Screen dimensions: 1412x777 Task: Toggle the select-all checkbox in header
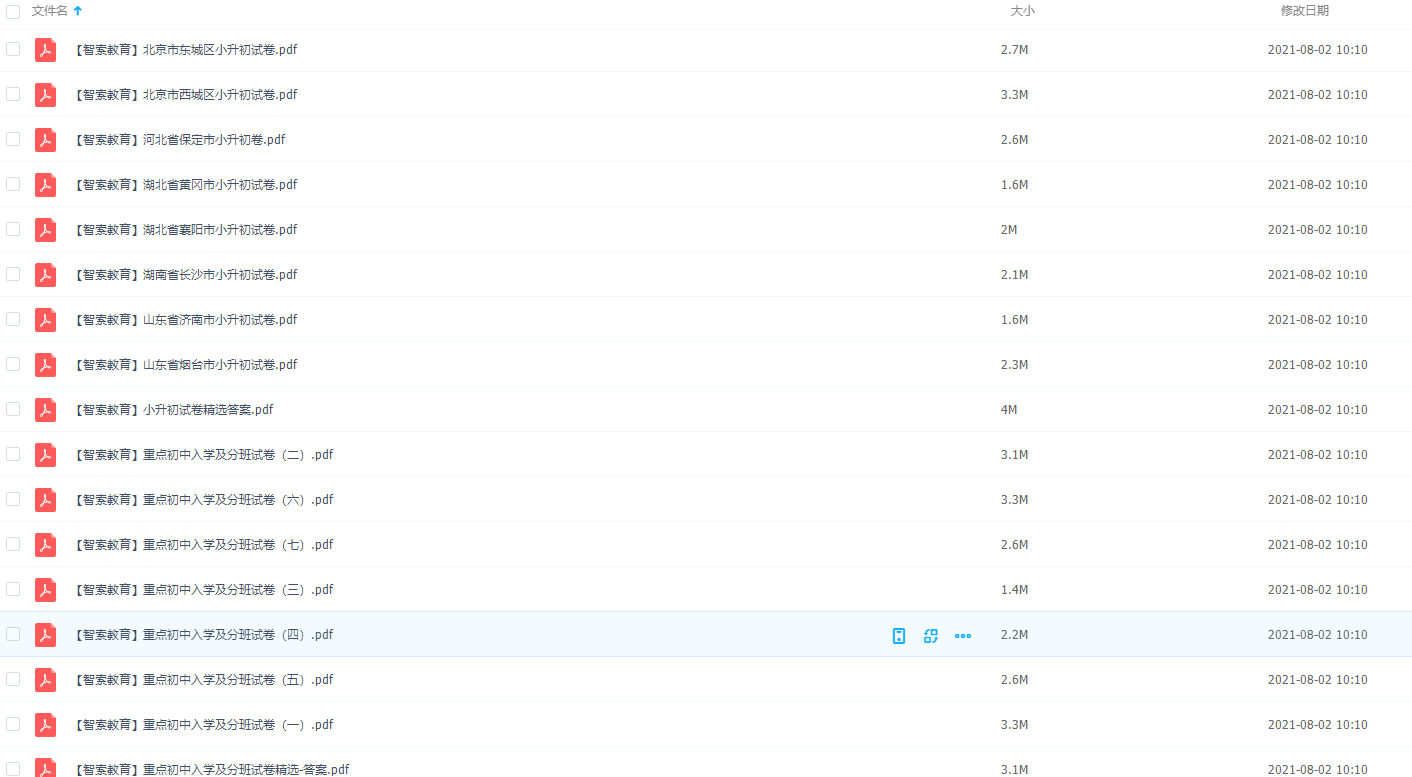(x=13, y=11)
